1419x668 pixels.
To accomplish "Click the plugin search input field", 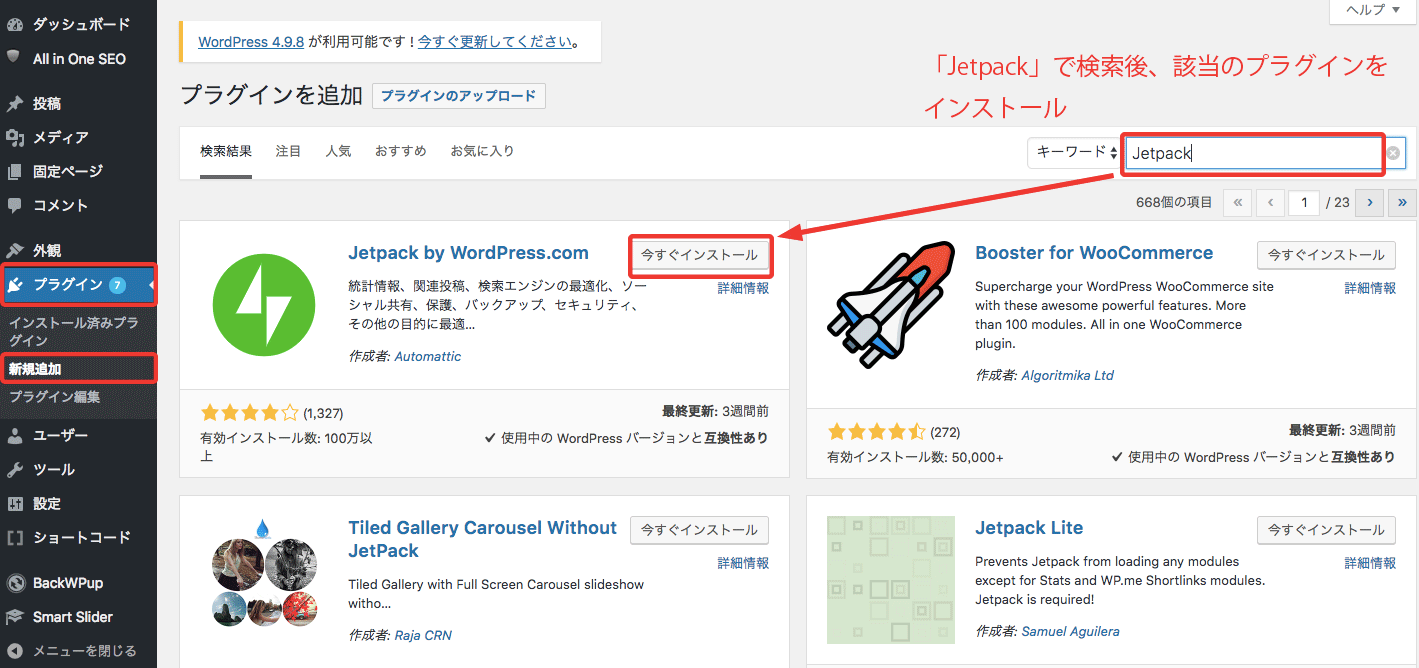I will click(1252, 154).
